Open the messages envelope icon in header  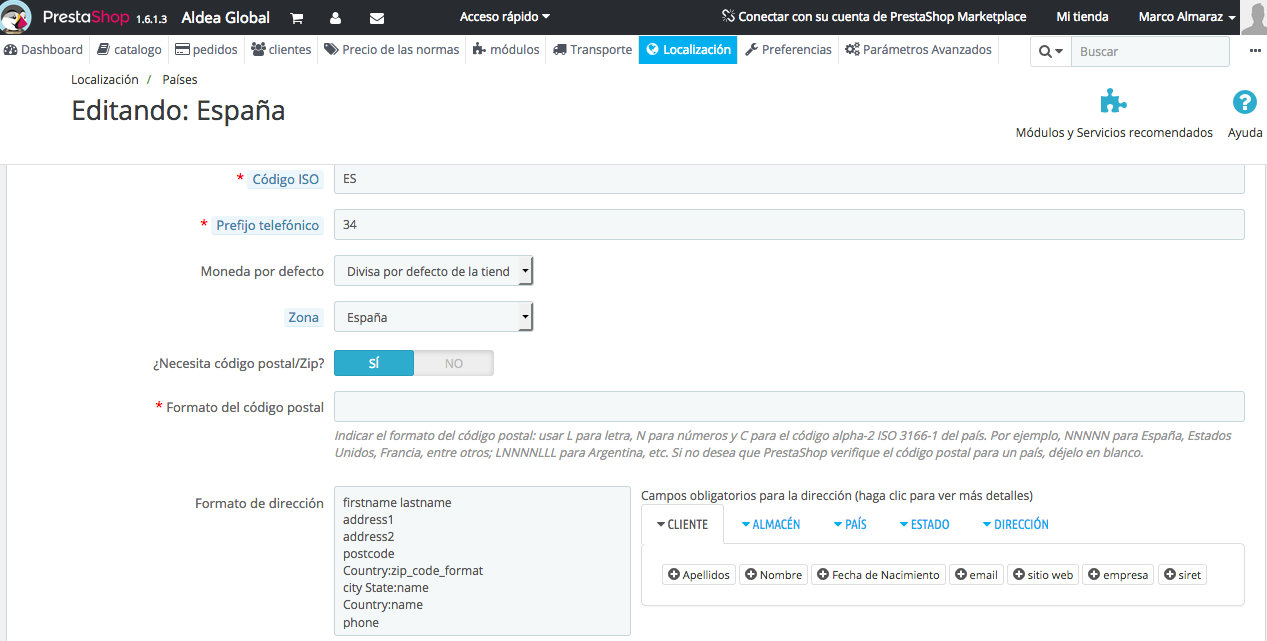tap(377, 18)
